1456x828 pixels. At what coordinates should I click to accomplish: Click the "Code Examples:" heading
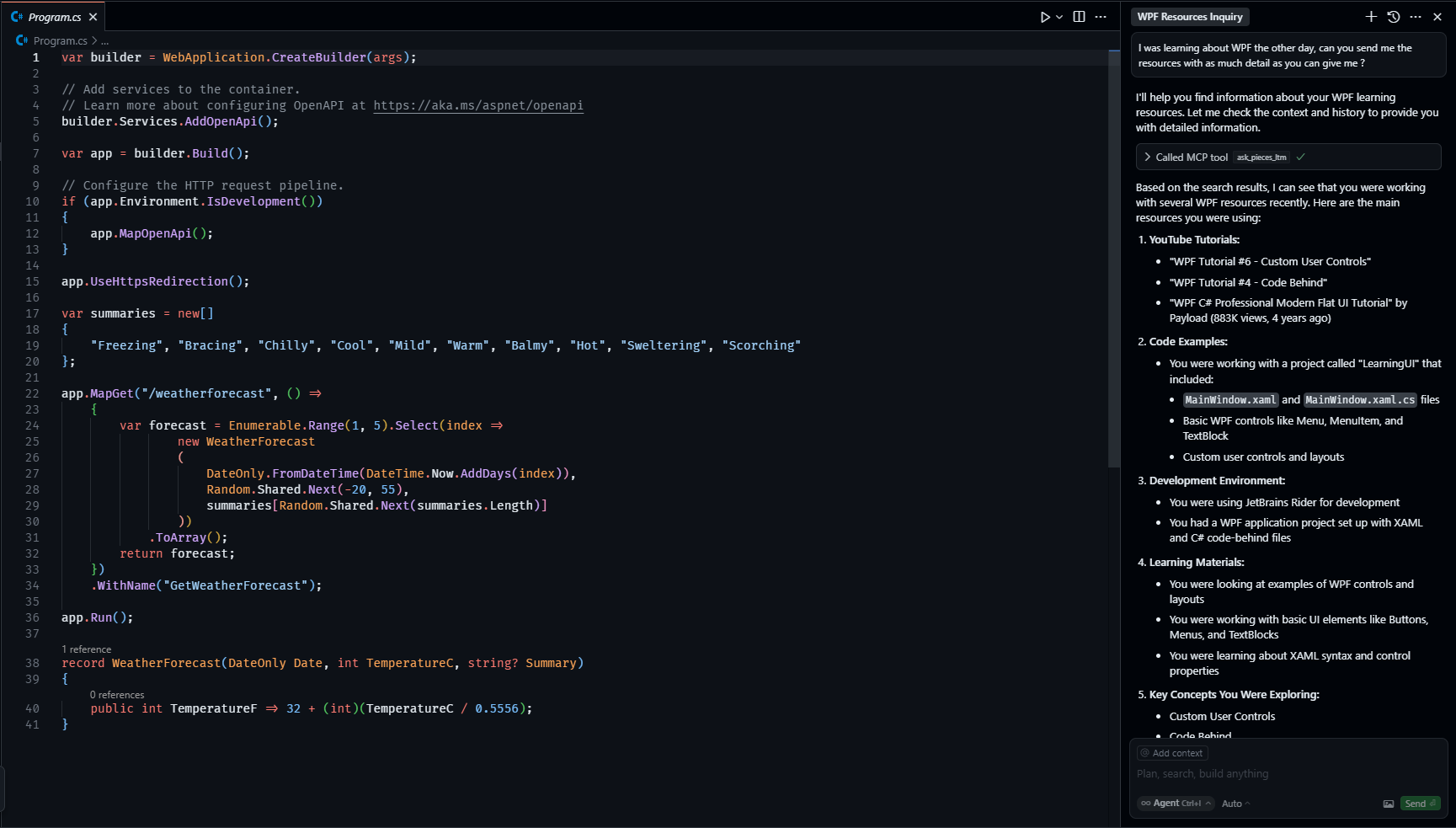pos(1188,342)
